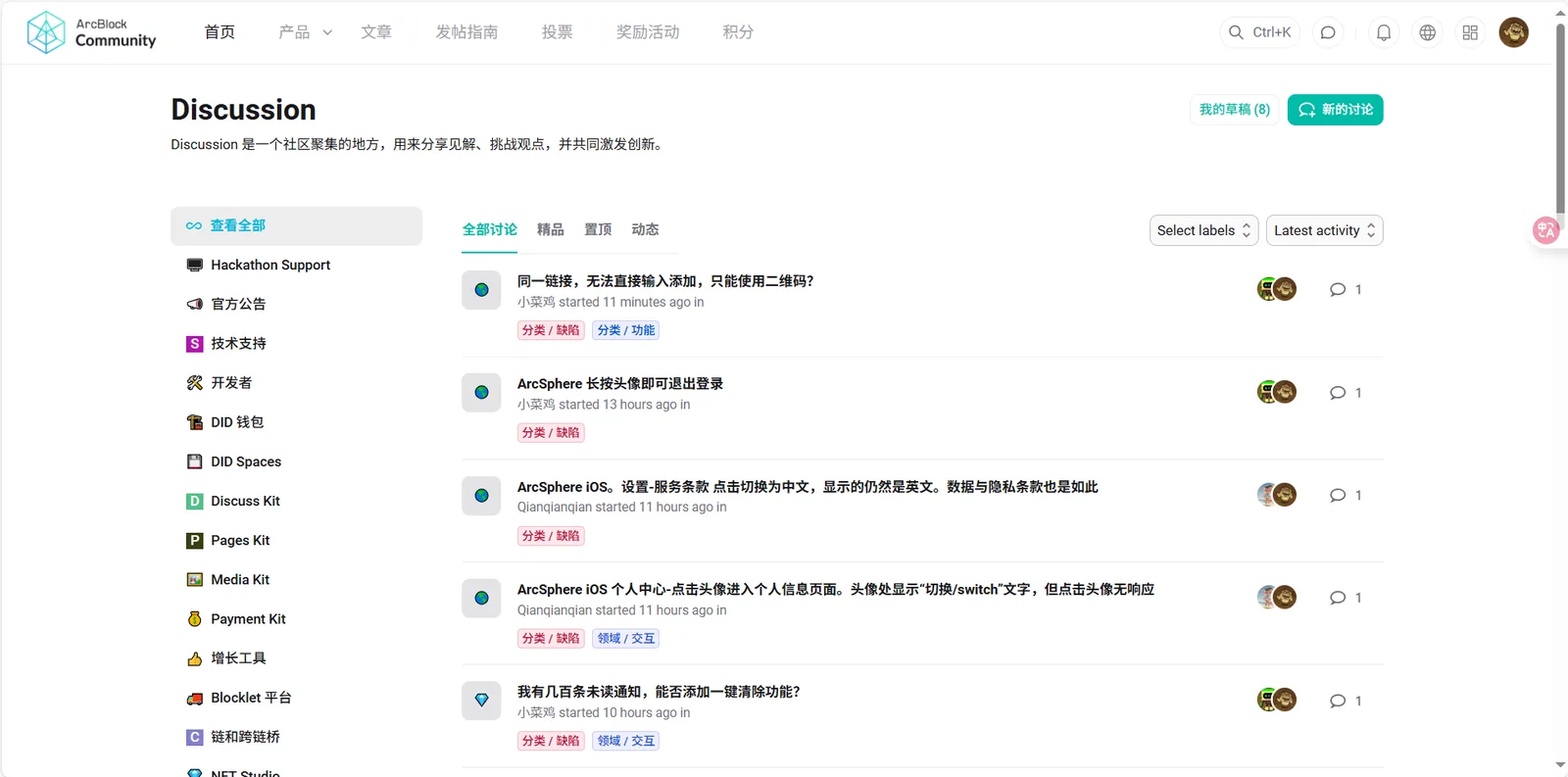Click the floating translate icon
This screenshot has height=777, width=1568.
(1546, 230)
